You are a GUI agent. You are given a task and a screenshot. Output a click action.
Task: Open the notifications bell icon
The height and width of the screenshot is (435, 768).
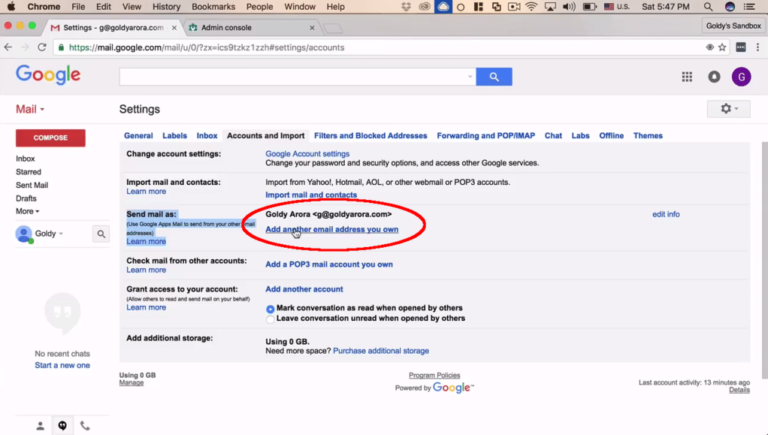pyautogui.click(x=714, y=77)
